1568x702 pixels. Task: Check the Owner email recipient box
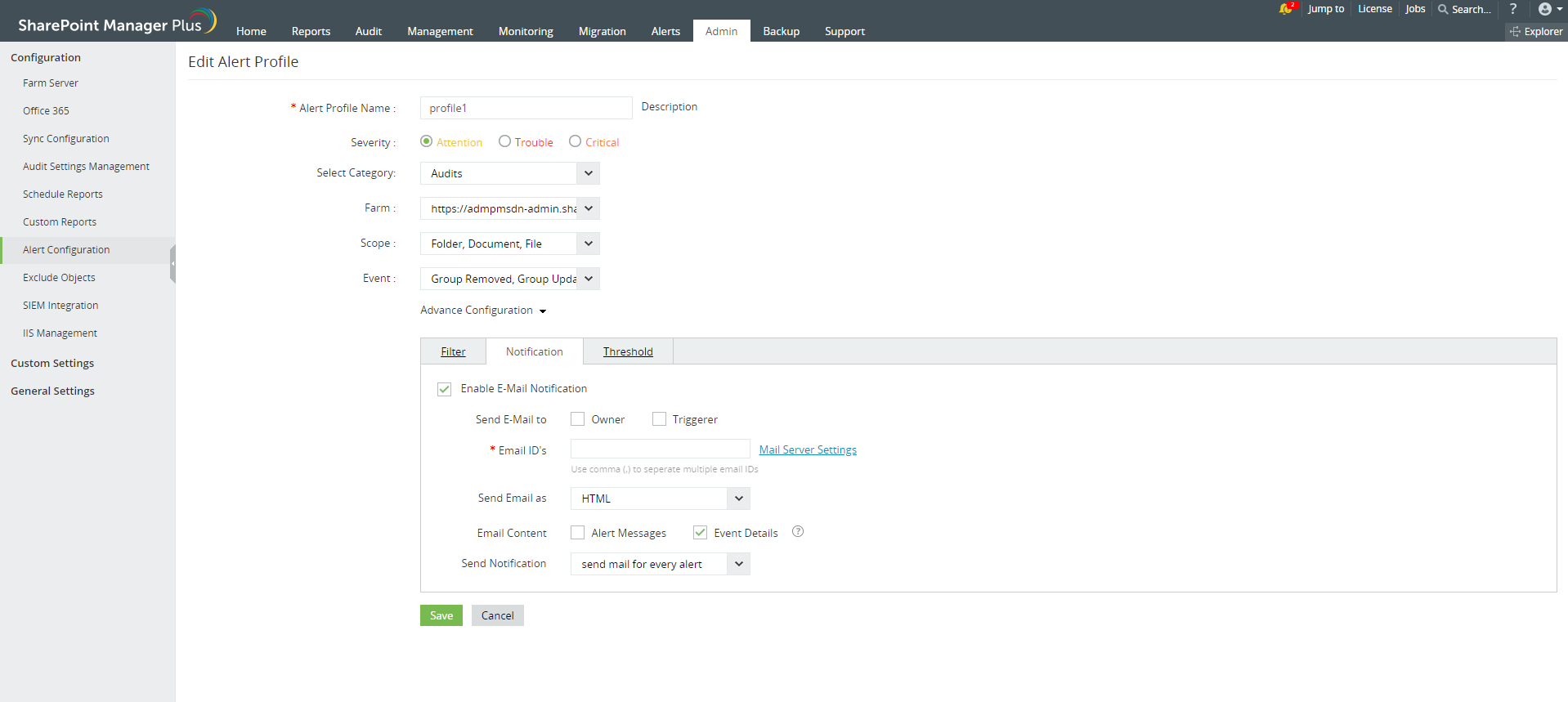click(x=578, y=419)
